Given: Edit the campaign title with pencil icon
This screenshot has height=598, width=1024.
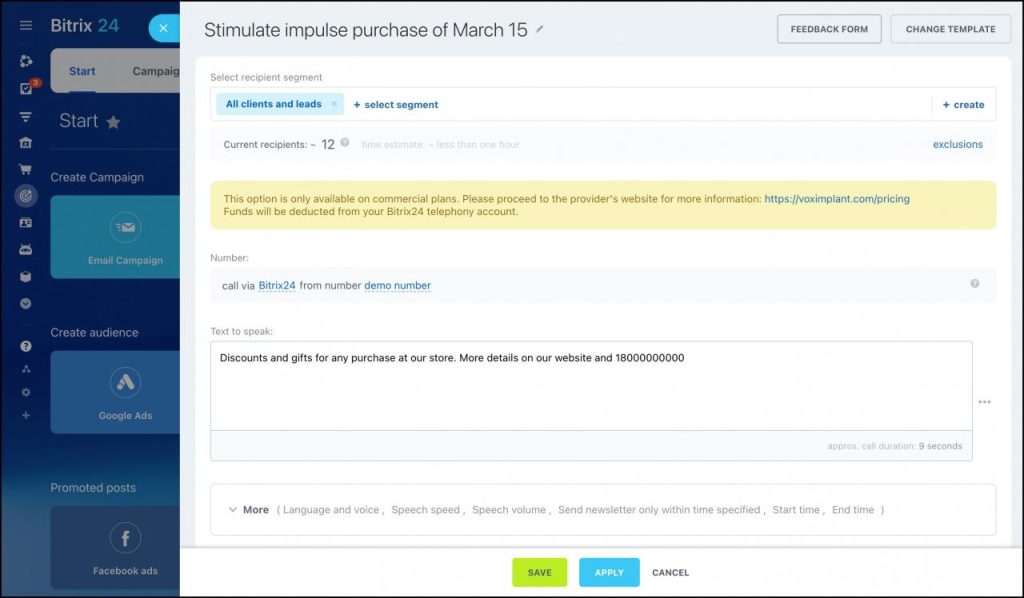Looking at the screenshot, I should coord(539,29).
